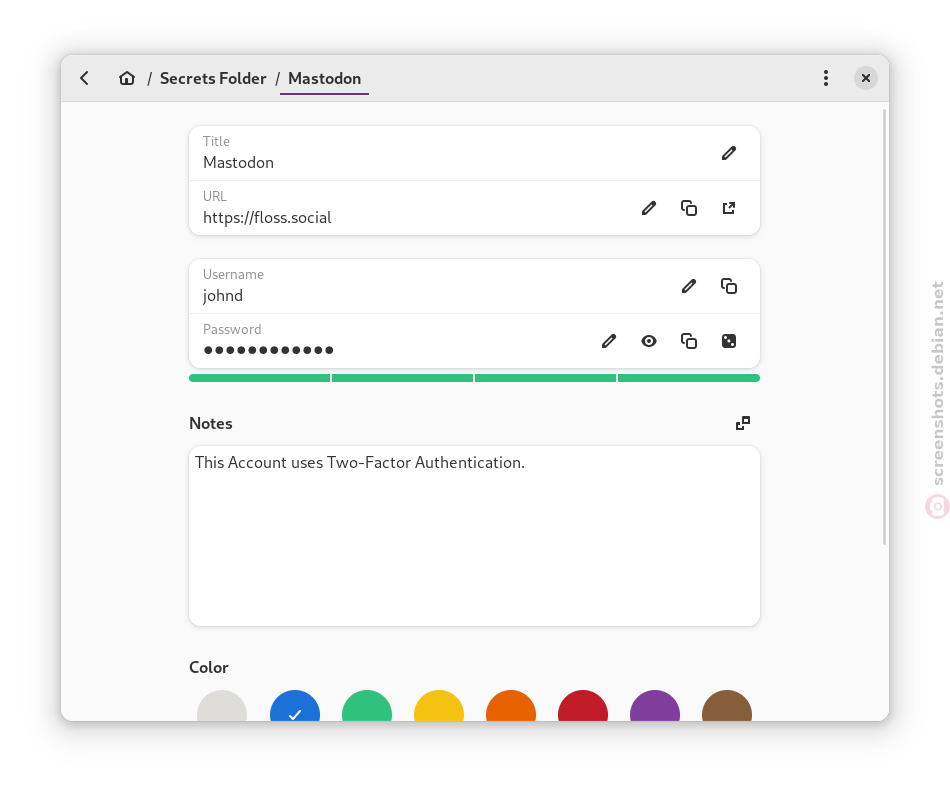Reveal password with eye icon
Viewport: 950px width, 788px height.
pyautogui.click(x=649, y=341)
